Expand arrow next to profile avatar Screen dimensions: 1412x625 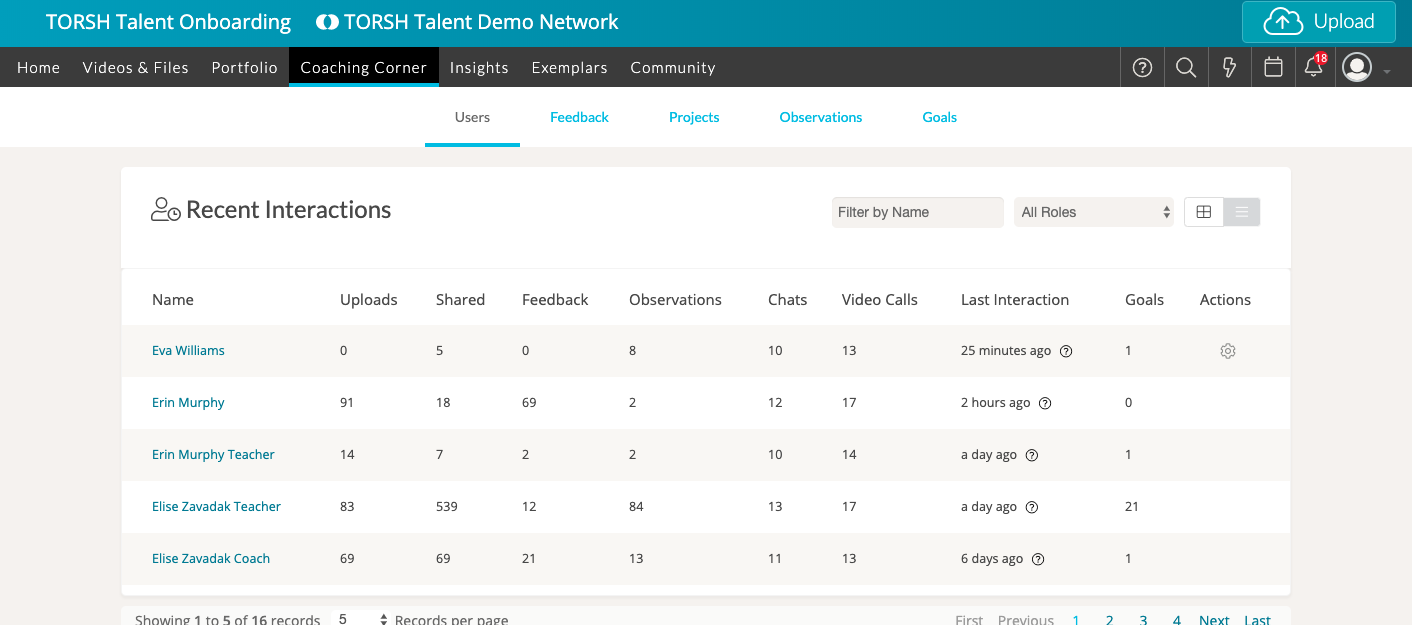pyautogui.click(x=1387, y=71)
